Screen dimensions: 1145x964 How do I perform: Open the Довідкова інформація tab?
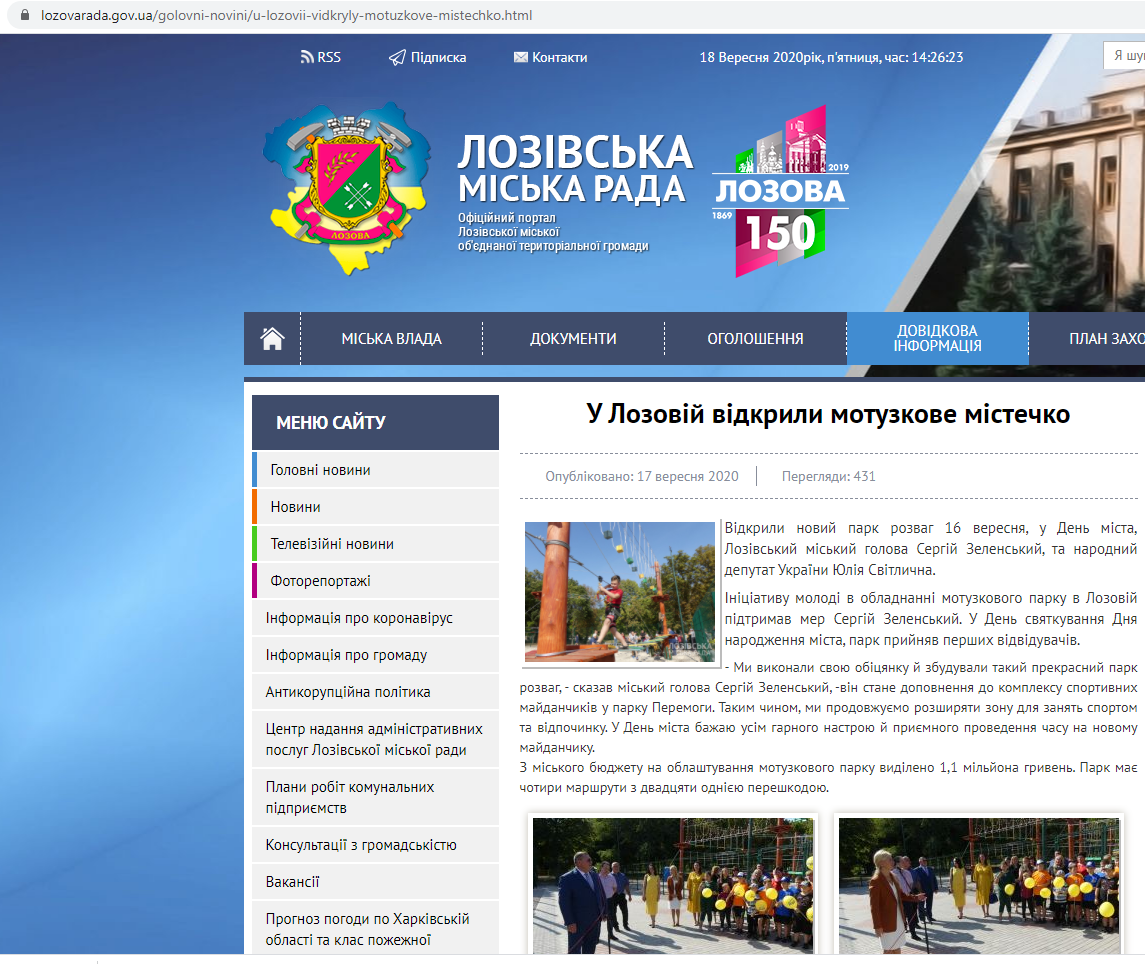point(937,339)
